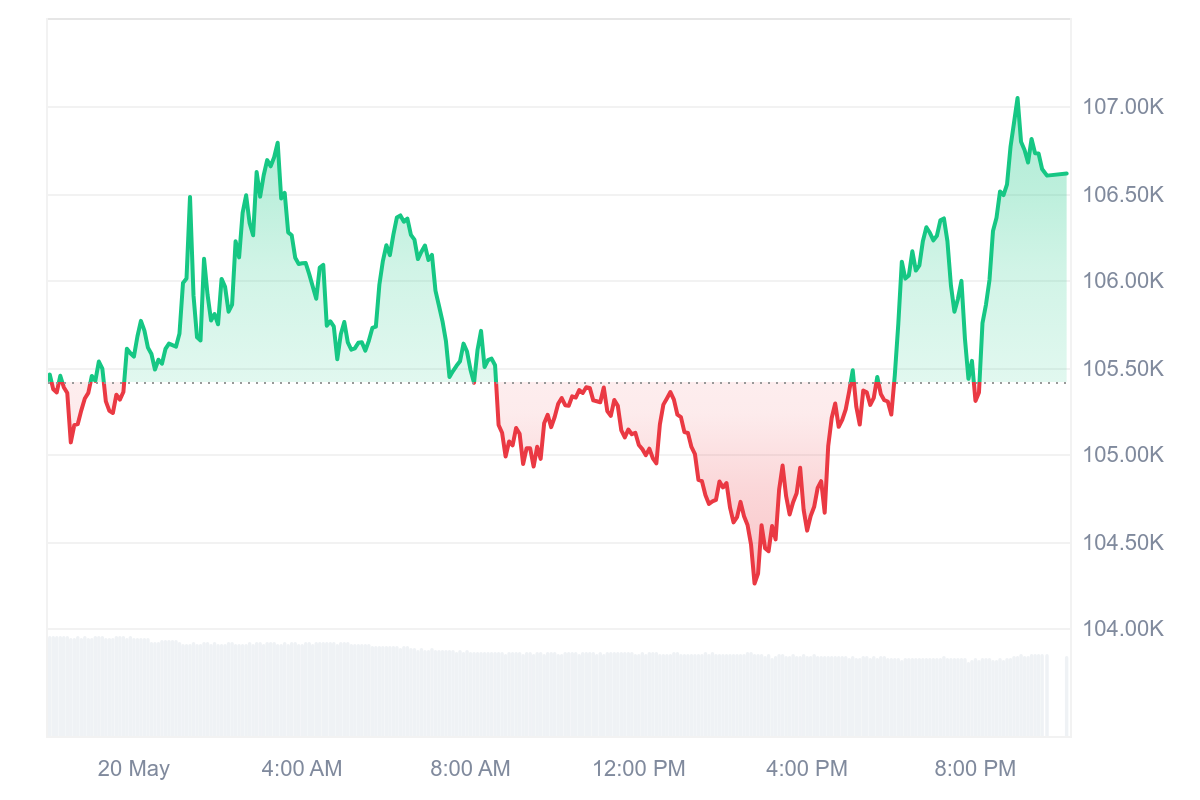This screenshot has width=1200, height=800.
Task: Click the 106.50K price axis label
Action: tap(1123, 194)
